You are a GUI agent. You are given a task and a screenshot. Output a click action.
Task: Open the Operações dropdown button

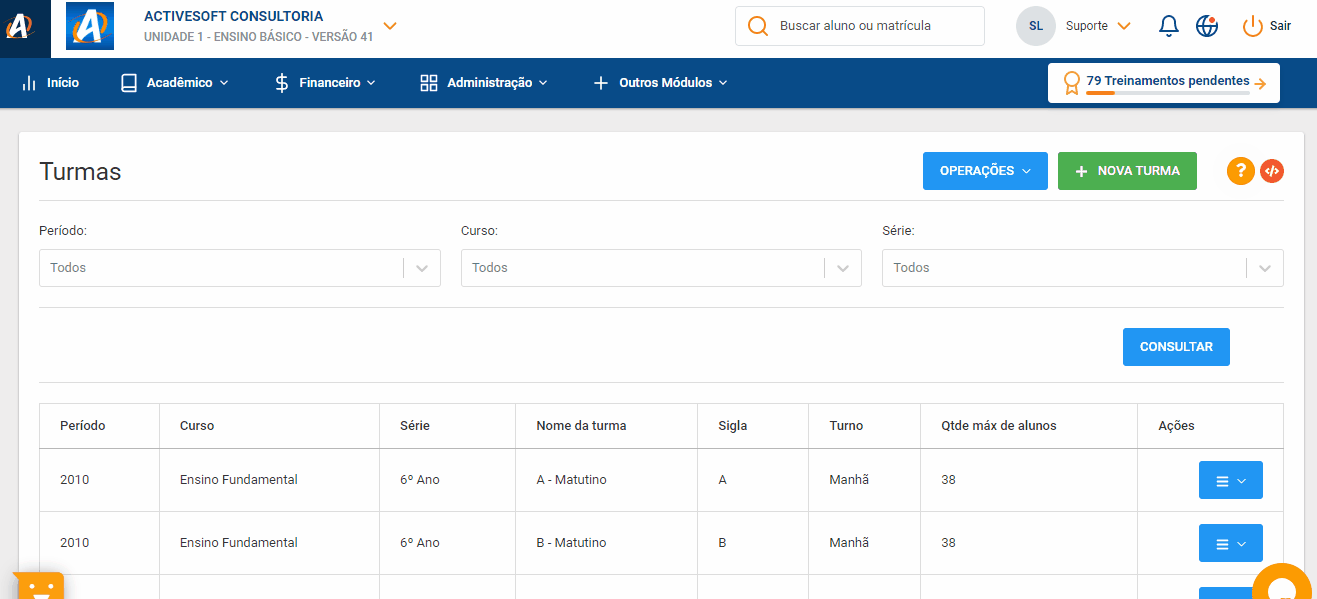[x=985, y=171]
